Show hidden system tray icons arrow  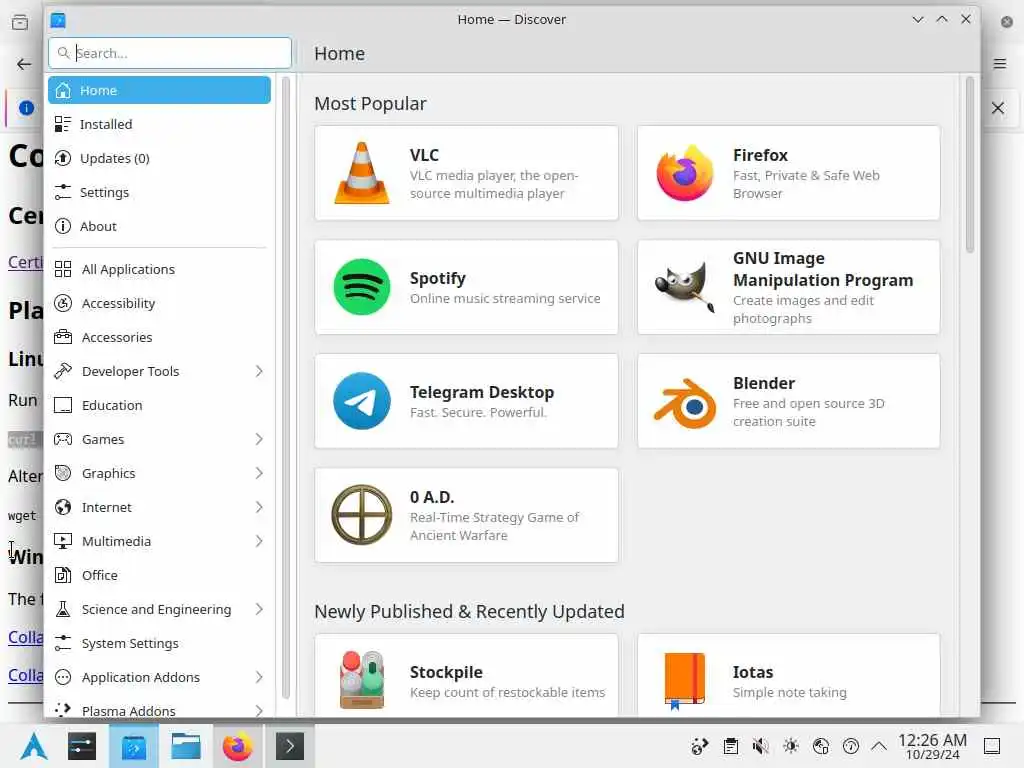pyautogui.click(x=880, y=746)
